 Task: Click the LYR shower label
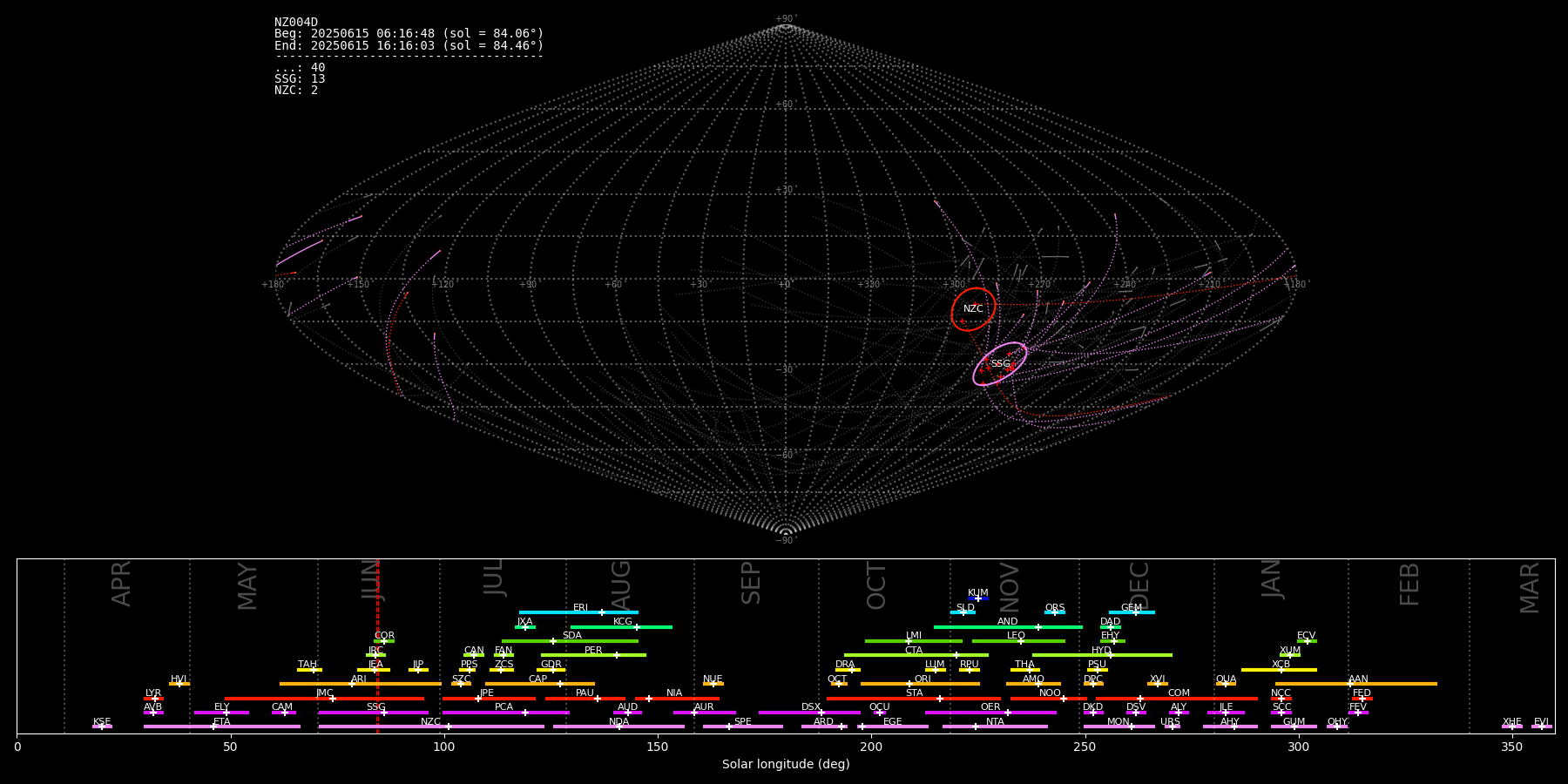[x=153, y=693]
